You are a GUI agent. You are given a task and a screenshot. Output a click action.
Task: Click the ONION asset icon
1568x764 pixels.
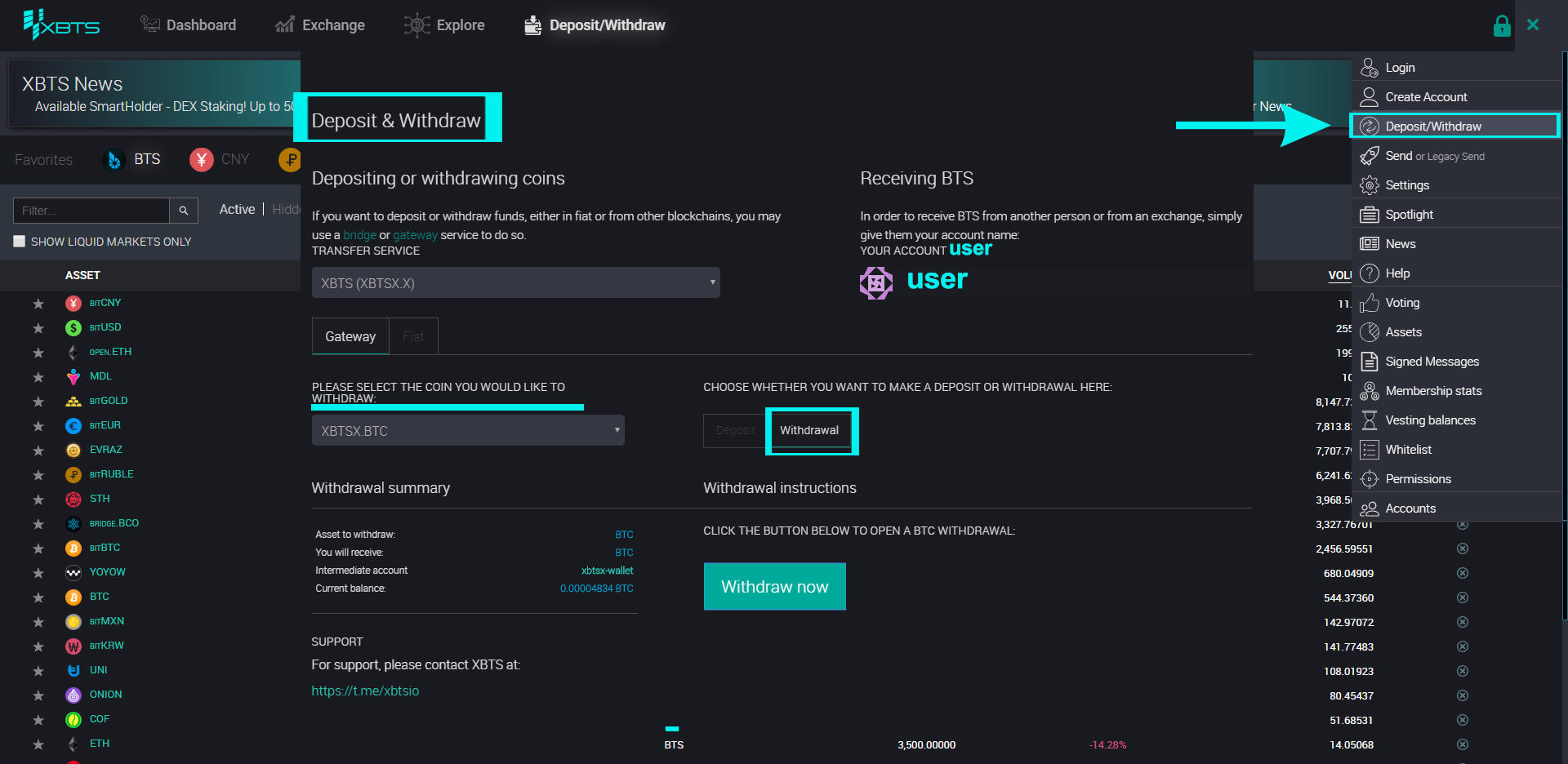click(73, 695)
